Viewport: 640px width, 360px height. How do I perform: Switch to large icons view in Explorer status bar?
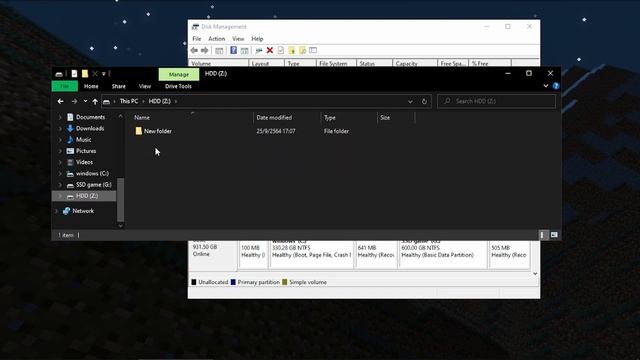pyautogui.click(x=554, y=235)
